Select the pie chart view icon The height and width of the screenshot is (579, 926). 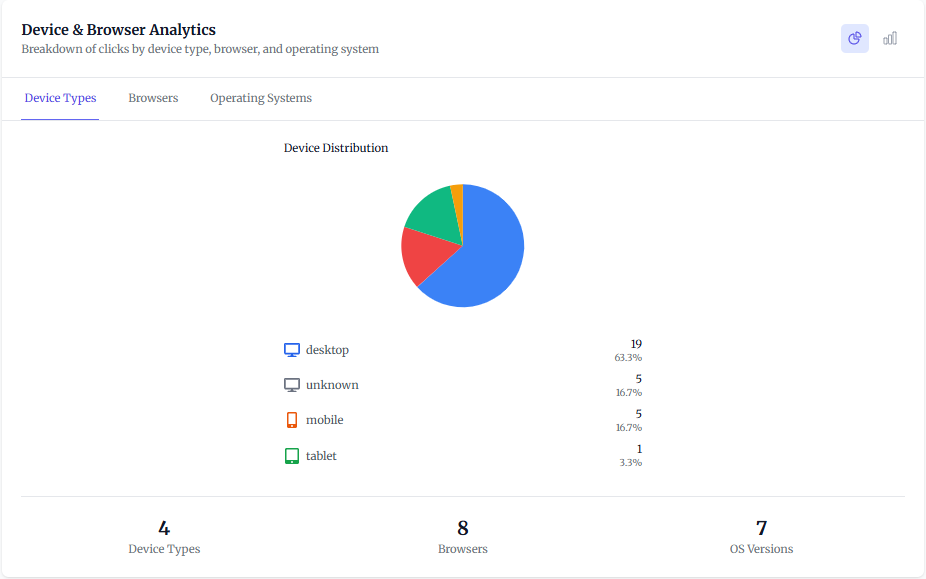pos(854,38)
